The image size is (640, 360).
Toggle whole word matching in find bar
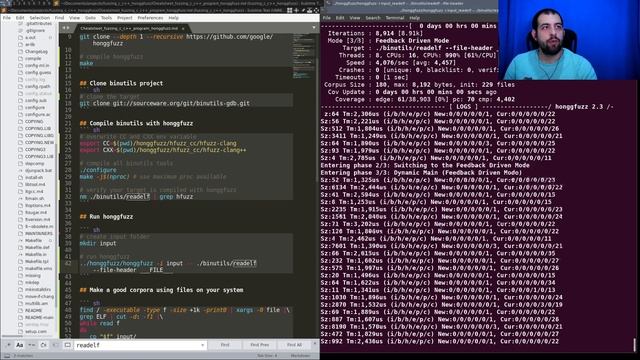[31, 345]
